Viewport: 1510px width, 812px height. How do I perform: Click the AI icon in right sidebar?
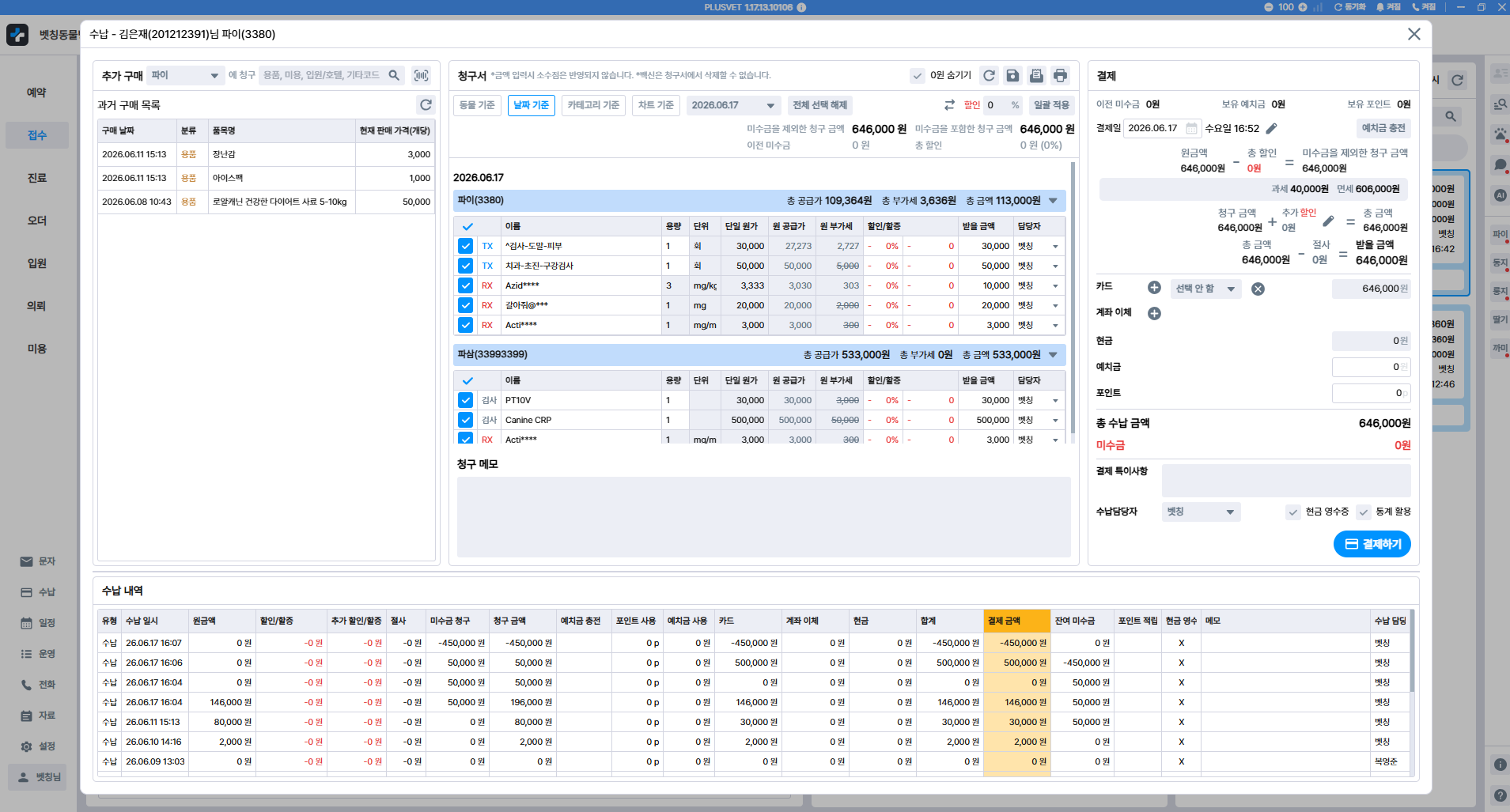point(1500,195)
